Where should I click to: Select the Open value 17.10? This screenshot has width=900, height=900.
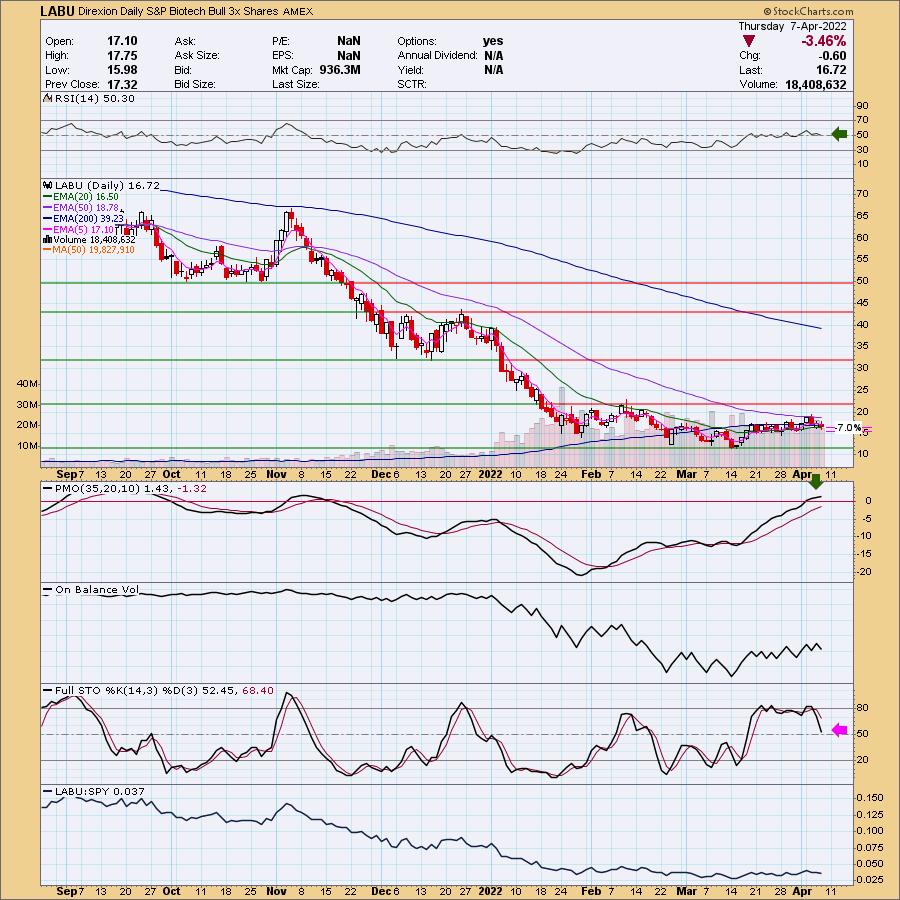[x=122, y=41]
